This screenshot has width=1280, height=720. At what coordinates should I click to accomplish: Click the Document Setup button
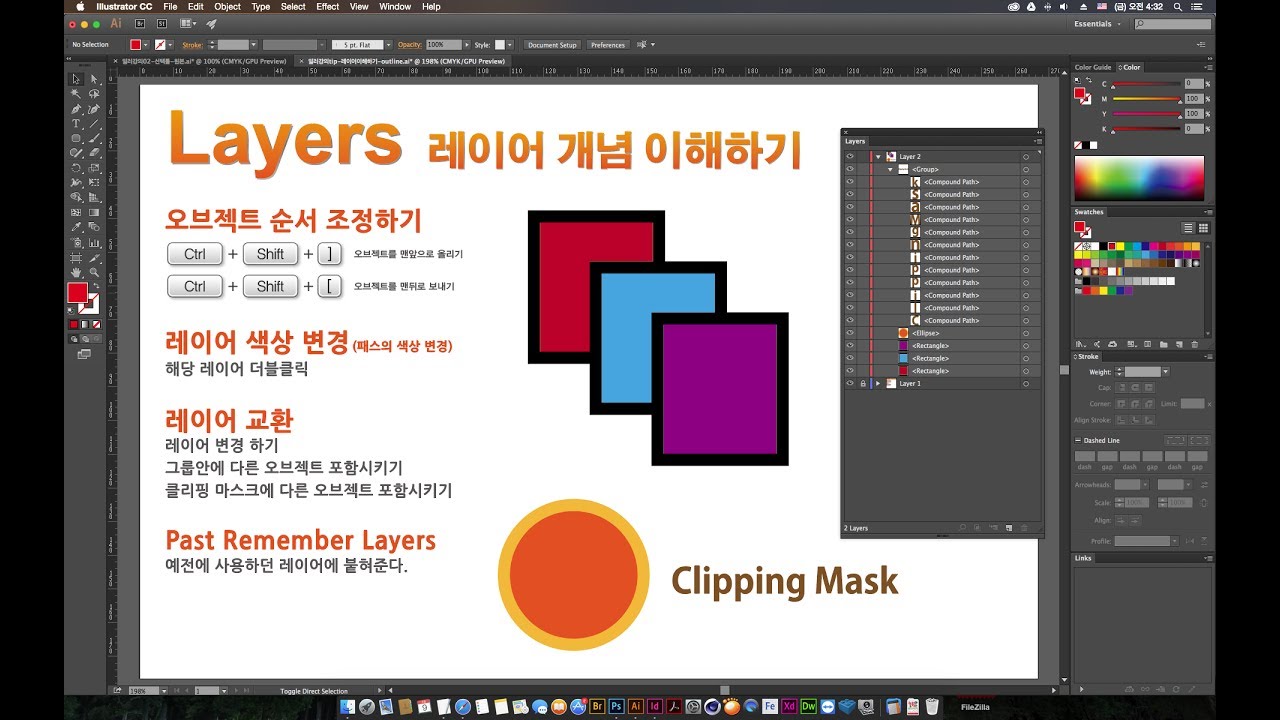552,45
